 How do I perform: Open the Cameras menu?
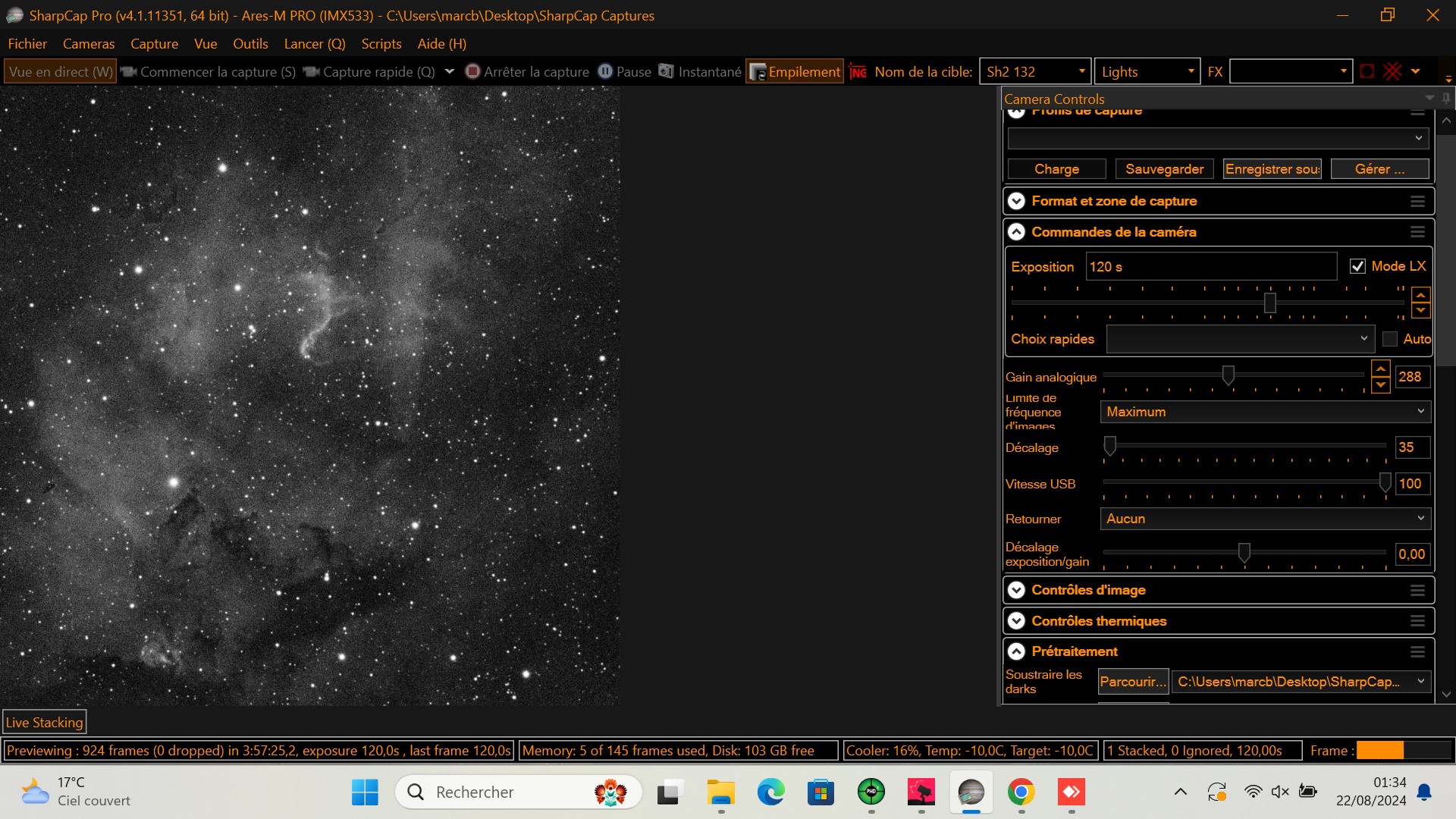pyautogui.click(x=89, y=44)
